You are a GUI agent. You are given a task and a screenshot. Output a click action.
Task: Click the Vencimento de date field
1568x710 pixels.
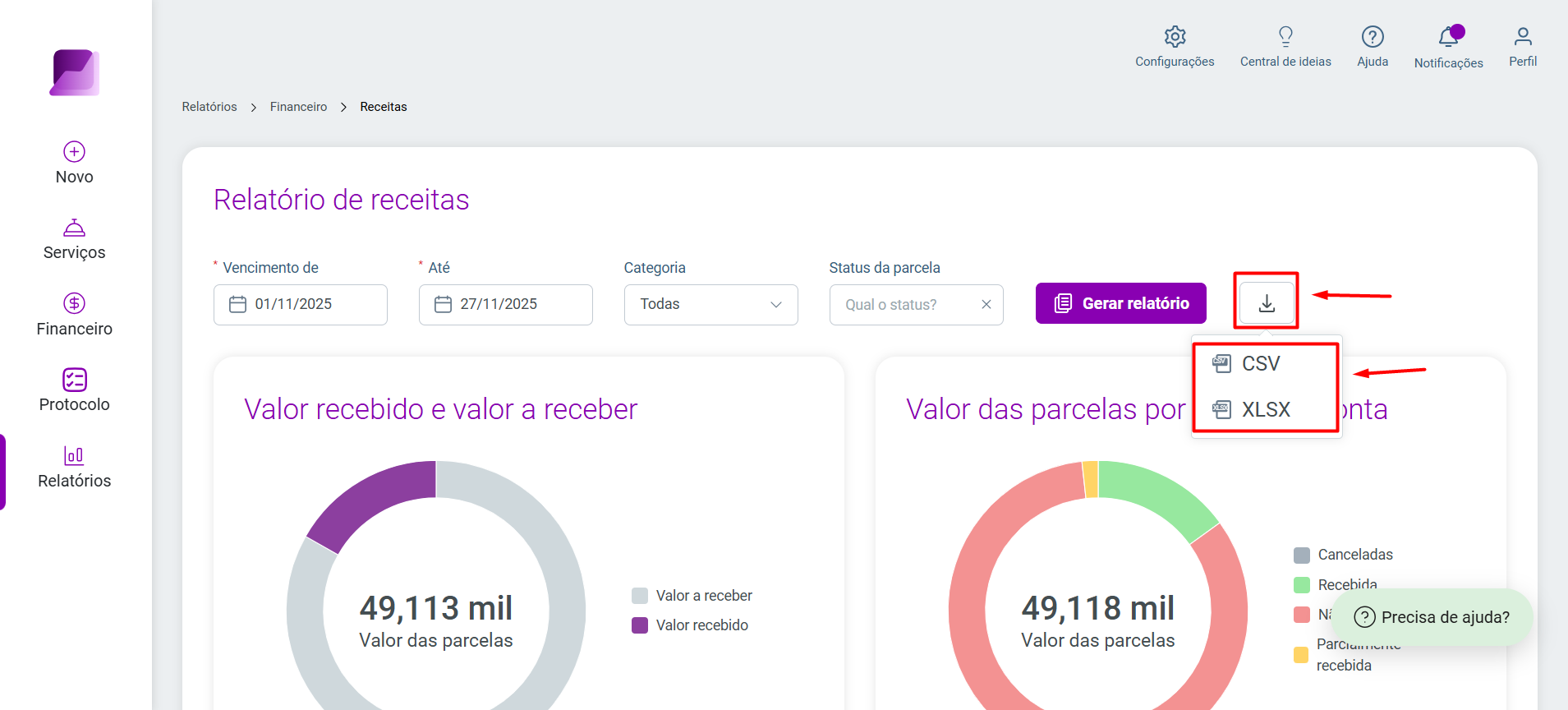click(301, 304)
